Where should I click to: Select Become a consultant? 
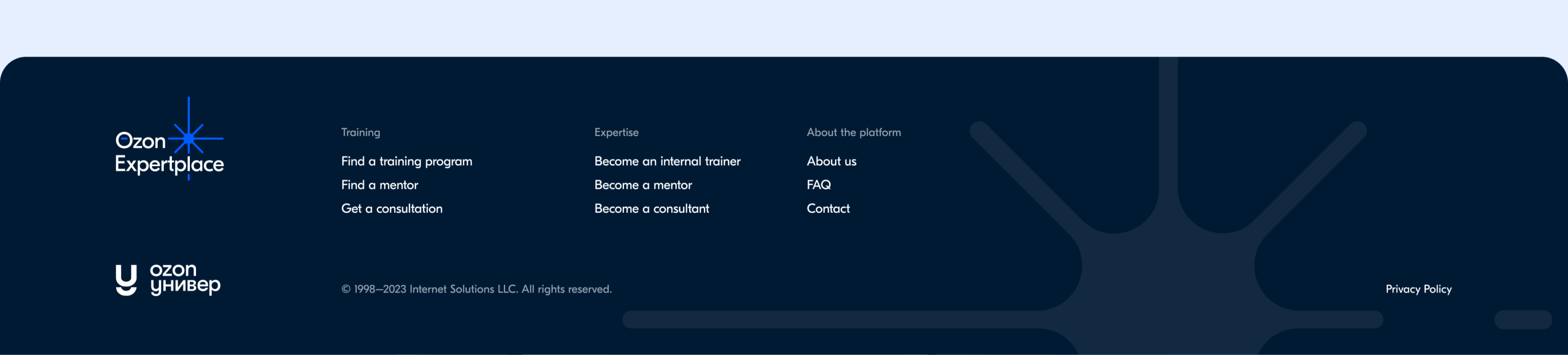(651, 208)
